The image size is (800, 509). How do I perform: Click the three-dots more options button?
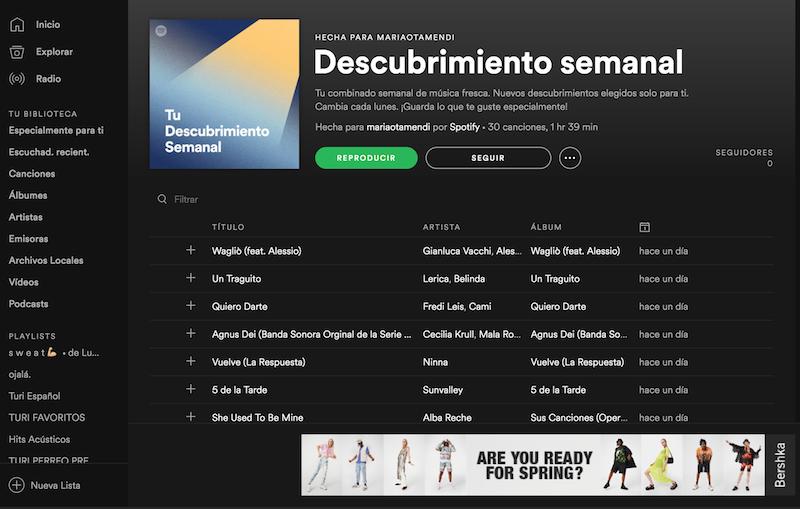click(x=570, y=158)
